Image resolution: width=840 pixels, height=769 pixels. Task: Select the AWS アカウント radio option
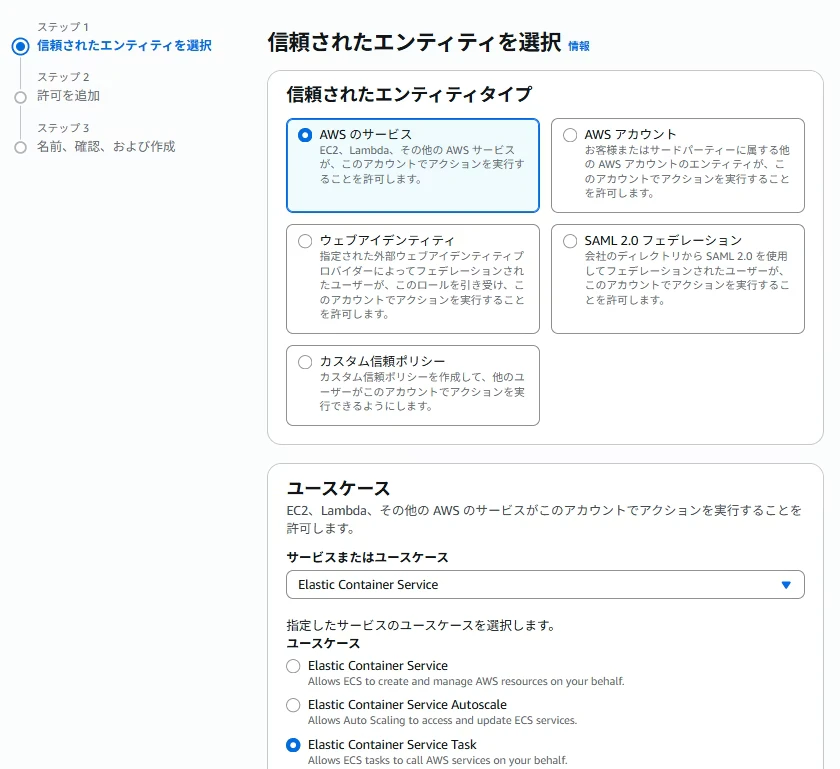(570, 135)
